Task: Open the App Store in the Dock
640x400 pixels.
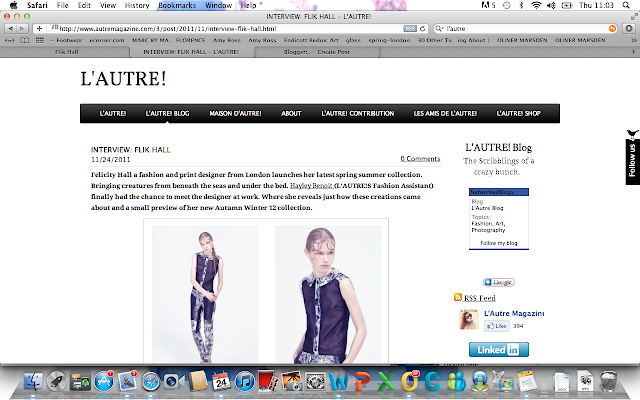Action: [104, 382]
